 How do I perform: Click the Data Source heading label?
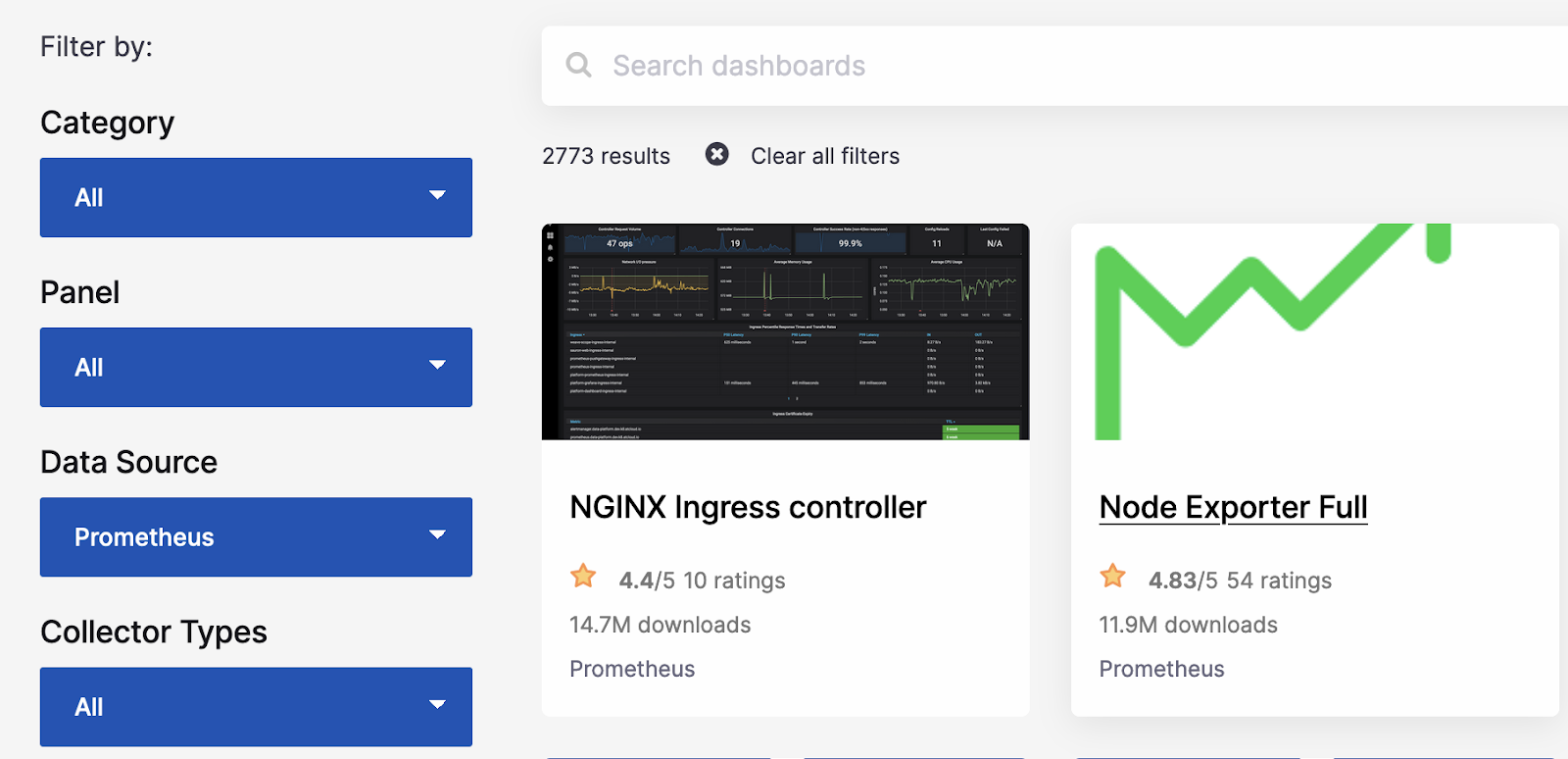[x=128, y=462]
